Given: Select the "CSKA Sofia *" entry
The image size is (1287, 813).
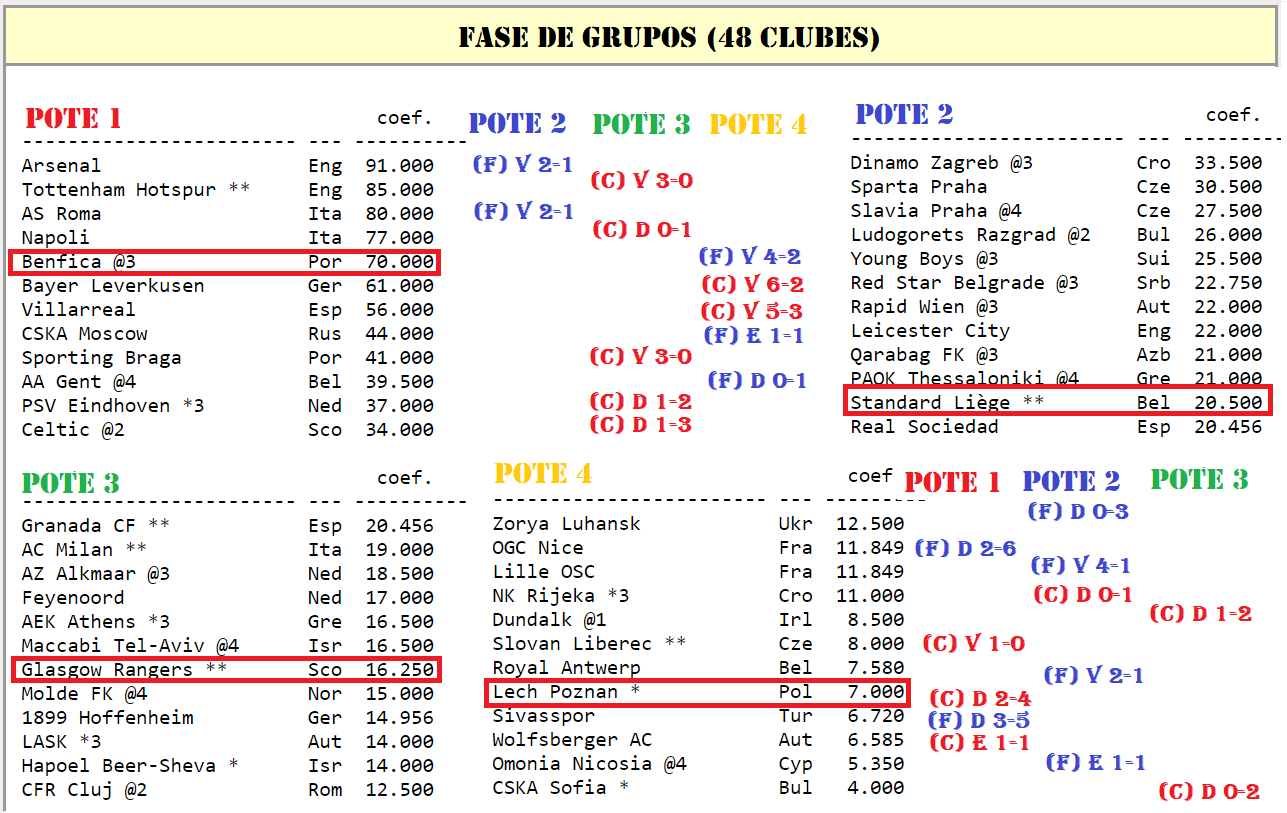Looking at the screenshot, I should (x=560, y=788).
